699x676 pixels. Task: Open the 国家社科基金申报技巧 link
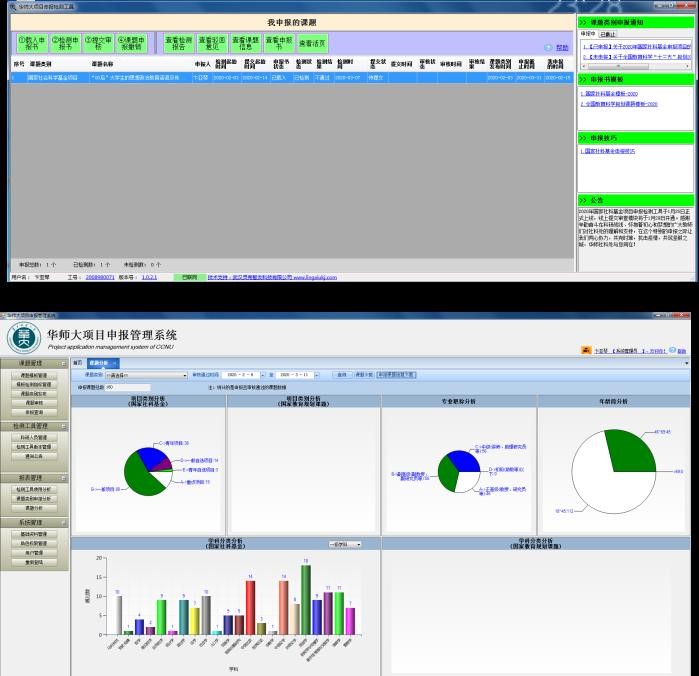pyautogui.click(x=607, y=151)
